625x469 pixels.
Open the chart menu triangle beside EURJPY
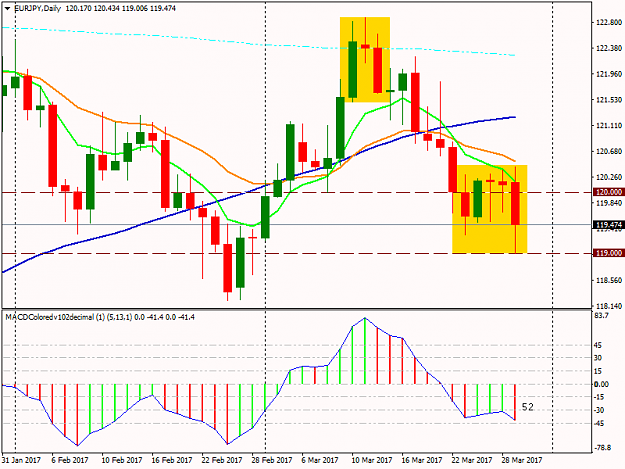coord(8,8)
